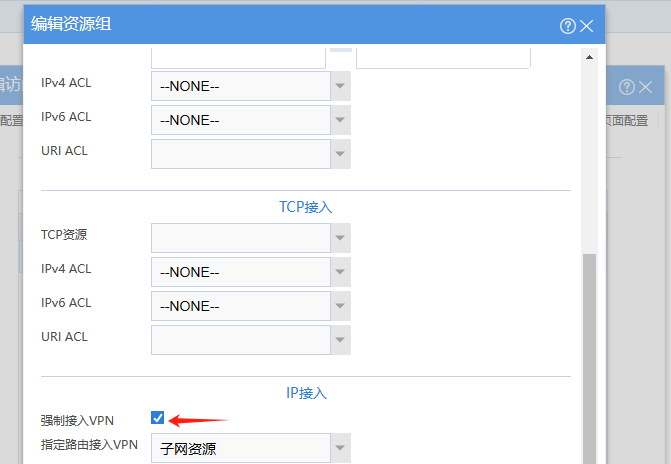Expand the IPv6 ACL dropdown under TCP接入
Viewport: 671px width, 464px height.
[341, 306]
